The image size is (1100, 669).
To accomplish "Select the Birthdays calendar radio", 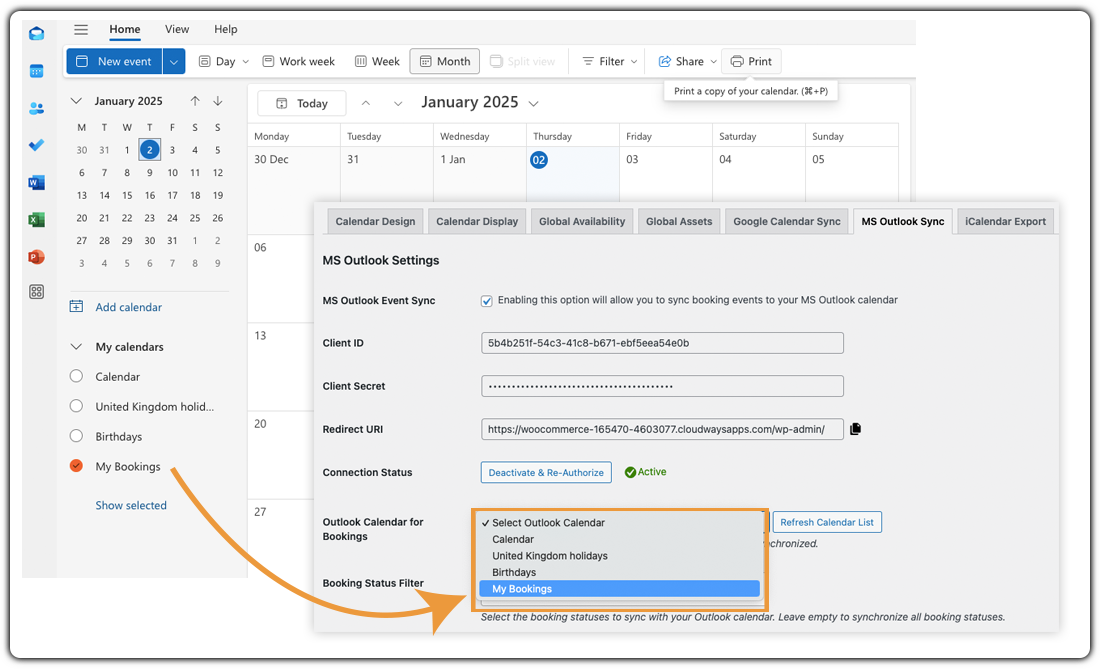I will click(x=76, y=435).
